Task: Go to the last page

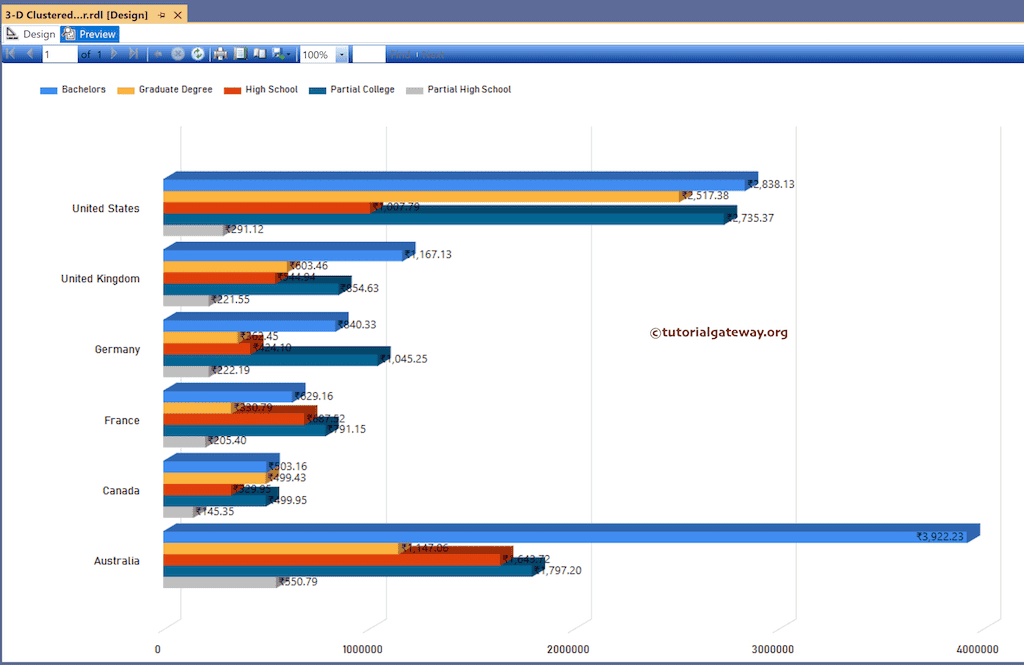Action: (x=133, y=53)
